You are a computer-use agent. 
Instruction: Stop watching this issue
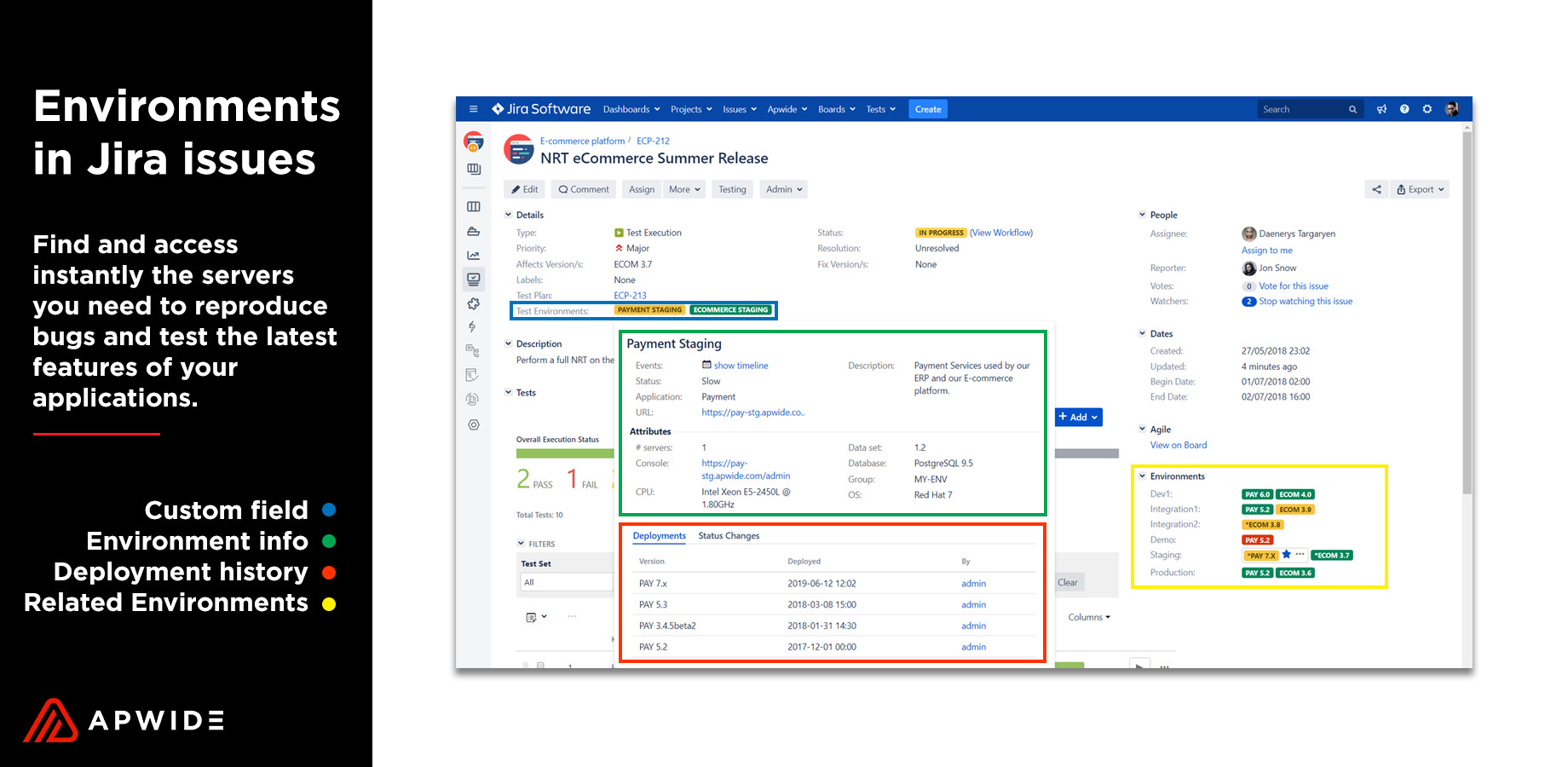1306,301
